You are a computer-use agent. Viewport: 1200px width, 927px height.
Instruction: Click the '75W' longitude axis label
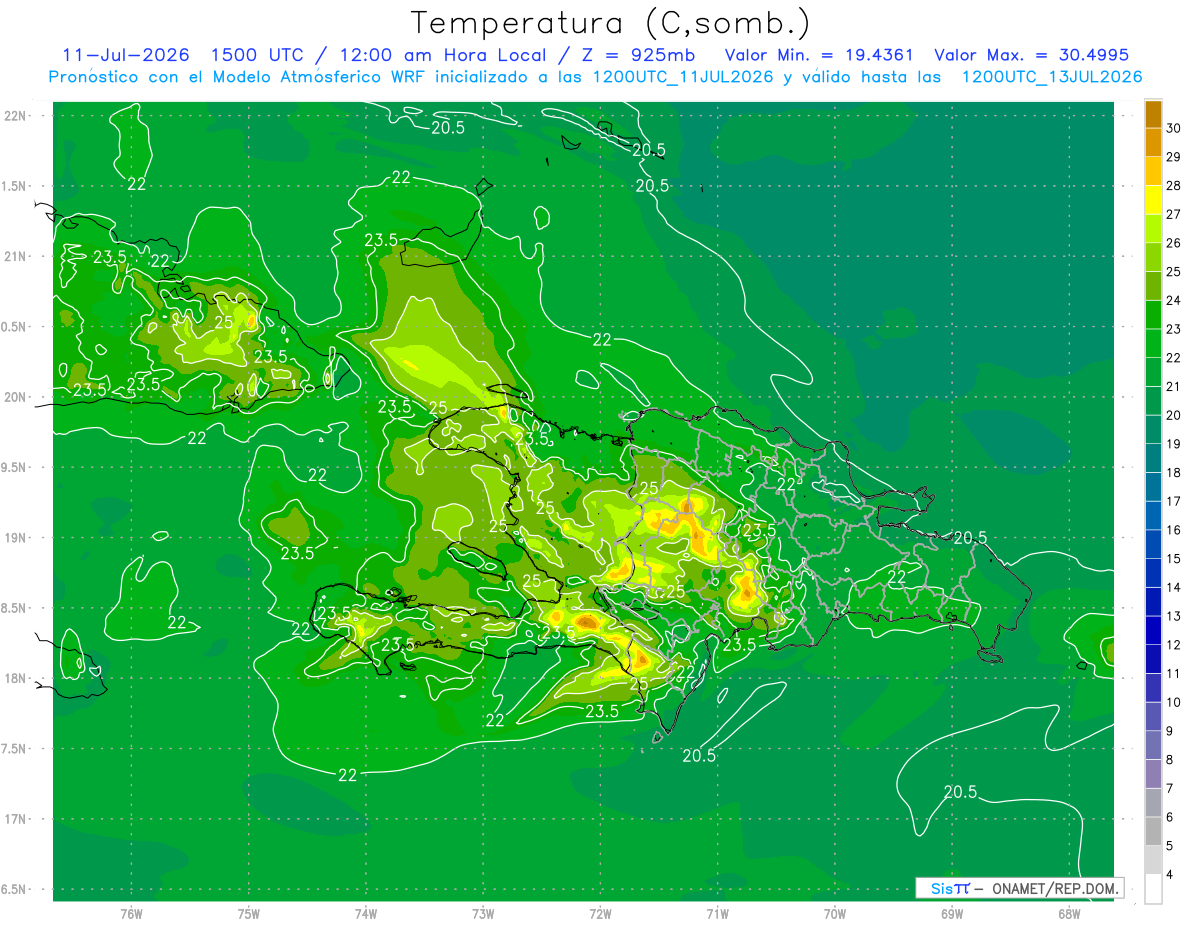point(248,914)
